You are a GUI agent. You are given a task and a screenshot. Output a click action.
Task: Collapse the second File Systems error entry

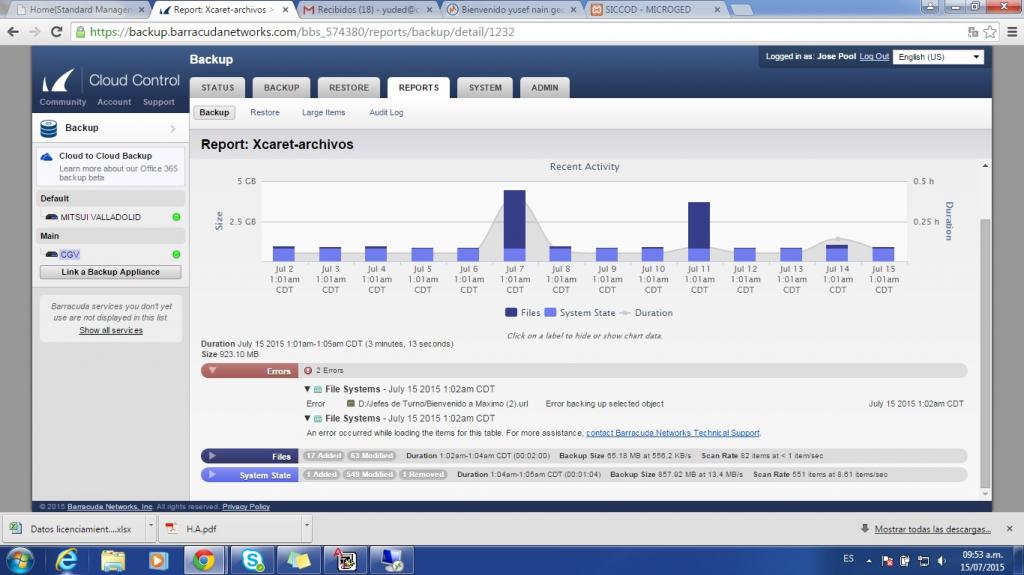tap(307, 418)
